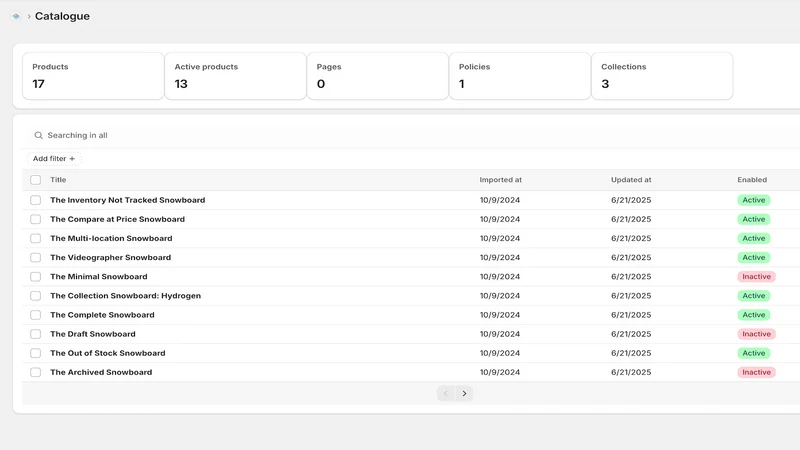Toggle the select-all checkbox in the Title header
This screenshot has height=450, width=800.
pos(35,180)
